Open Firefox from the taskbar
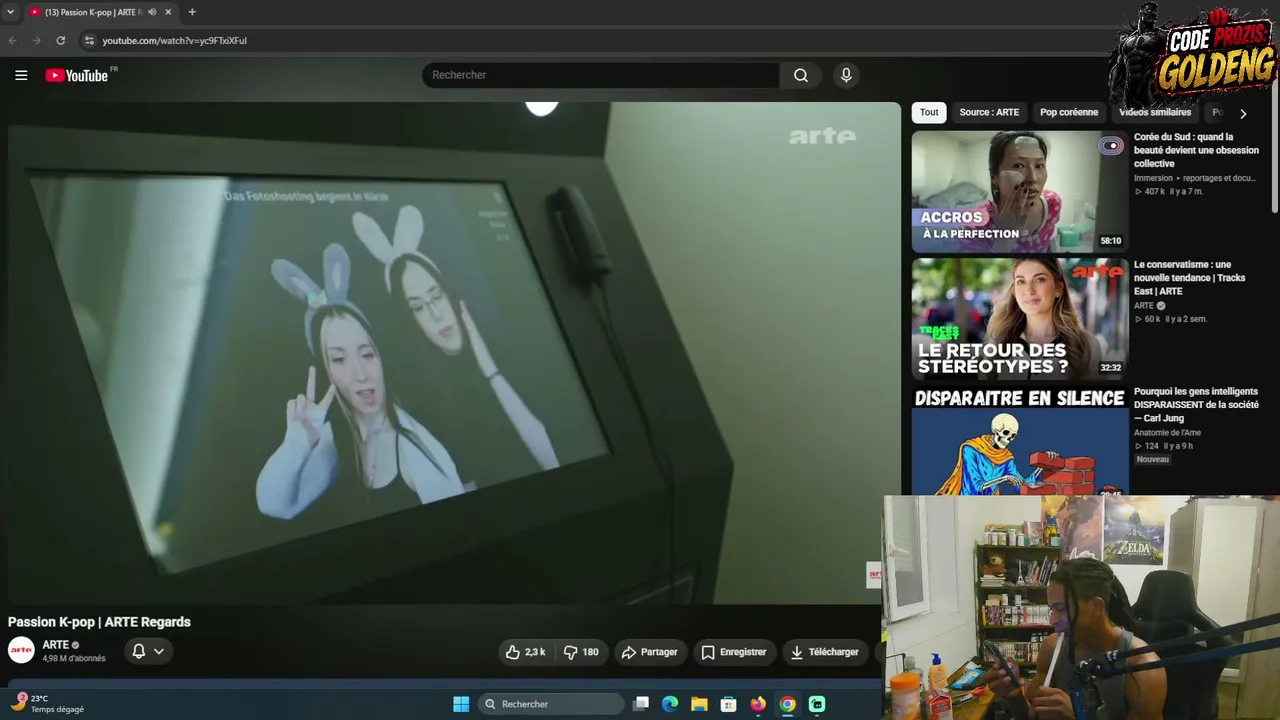Viewport: 1280px width, 720px height. [x=758, y=704]
